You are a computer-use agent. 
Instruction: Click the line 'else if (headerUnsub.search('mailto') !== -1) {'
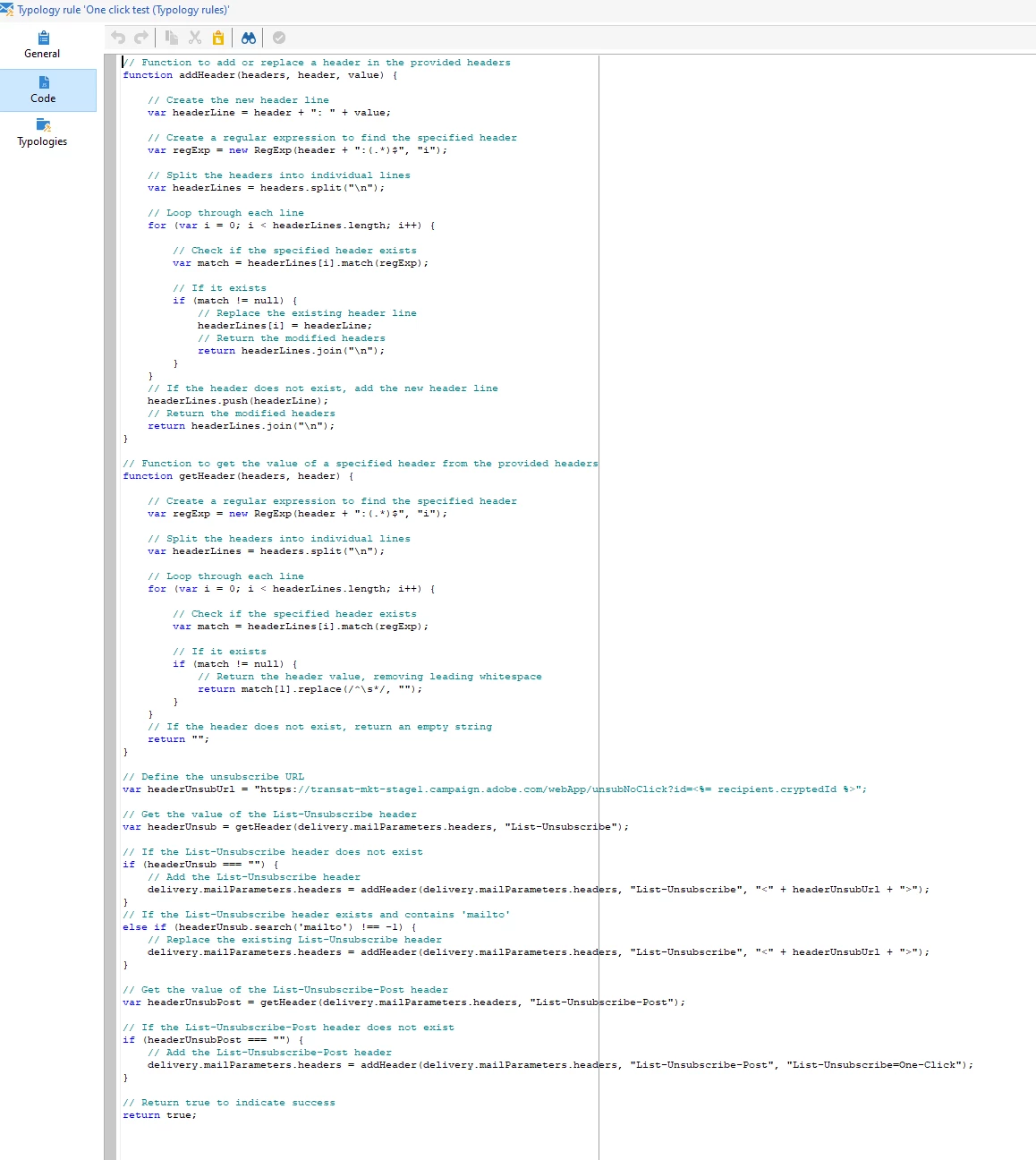[269, 927]
